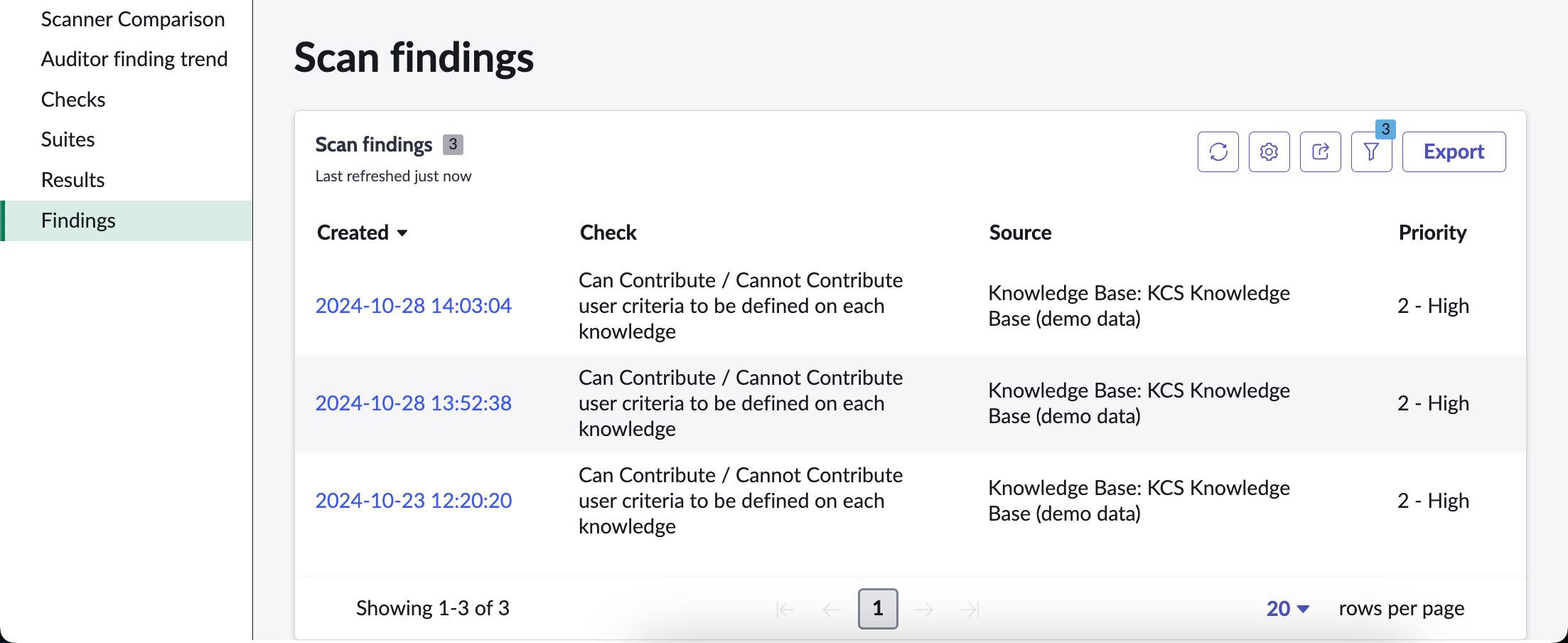
Task: Navigate to Results in sidebar
Action: coord(73,180)
